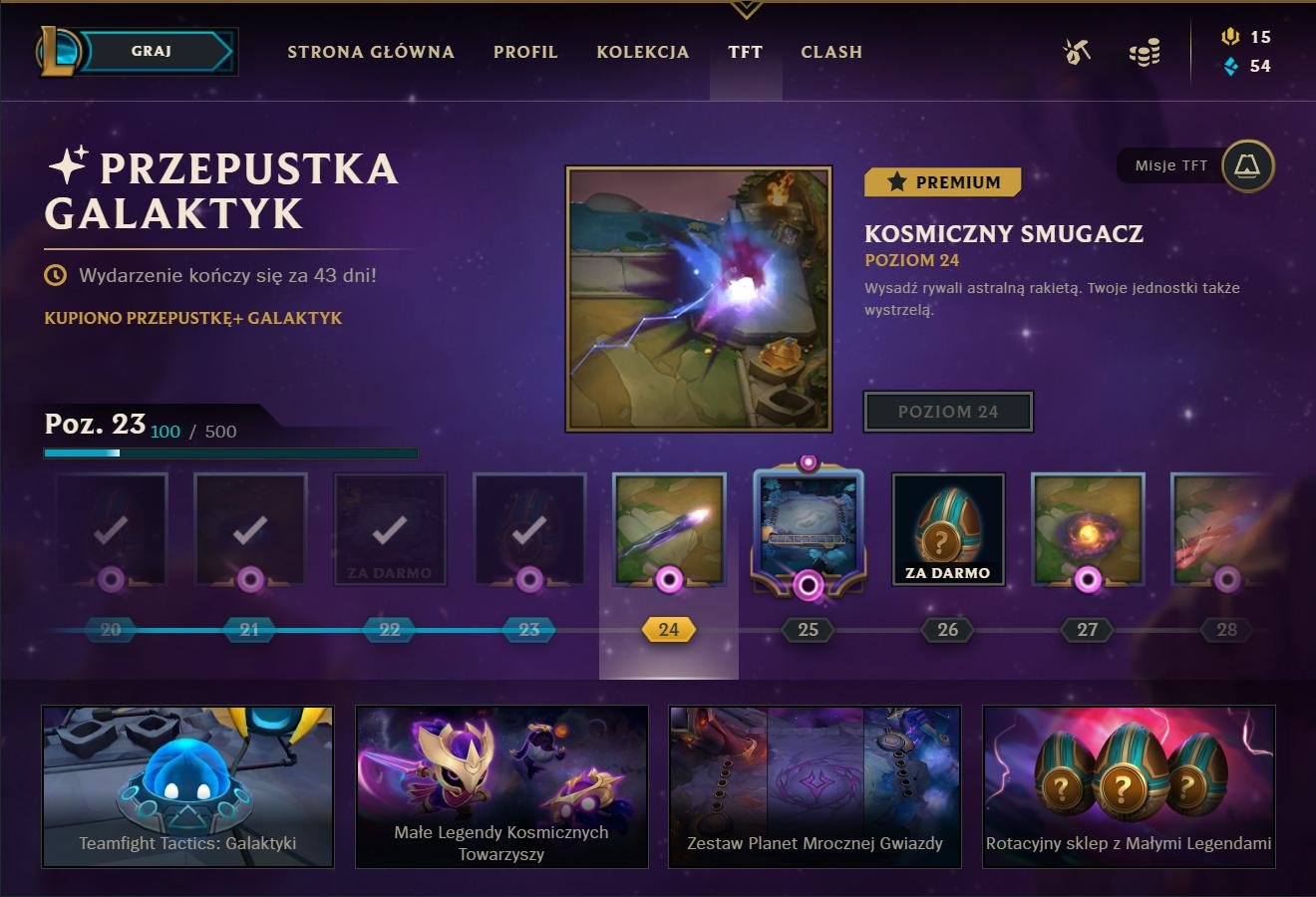Select the level 26 free egg reward
The height and width of the screenshot is (897, 1316).
coord(948,529)
